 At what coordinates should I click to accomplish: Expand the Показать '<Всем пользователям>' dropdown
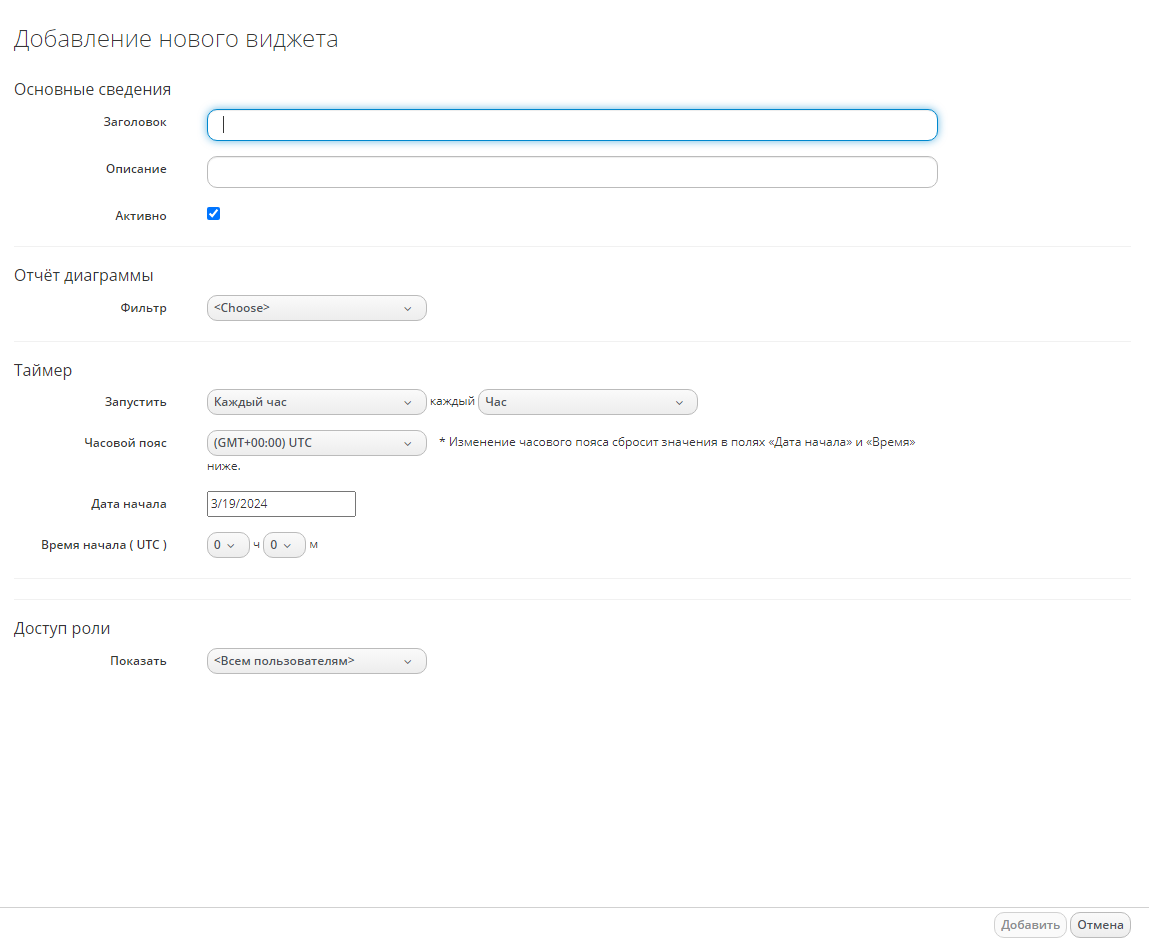[x=316, y=661]
